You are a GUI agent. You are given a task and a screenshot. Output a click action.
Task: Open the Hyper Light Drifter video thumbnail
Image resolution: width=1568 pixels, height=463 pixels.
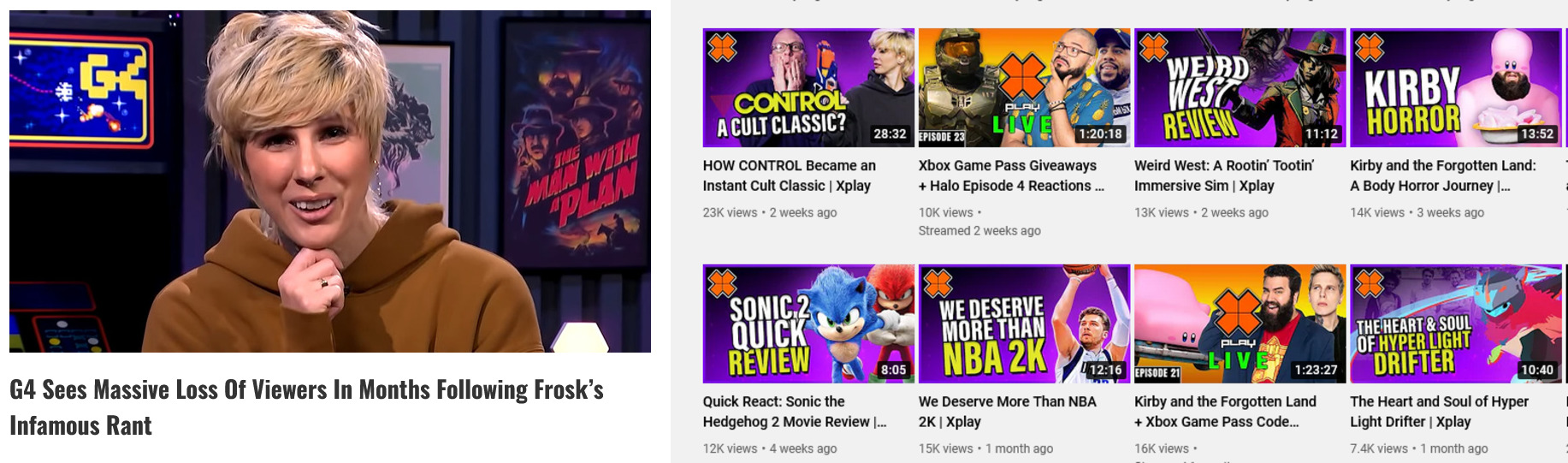tap(1456, 324)
